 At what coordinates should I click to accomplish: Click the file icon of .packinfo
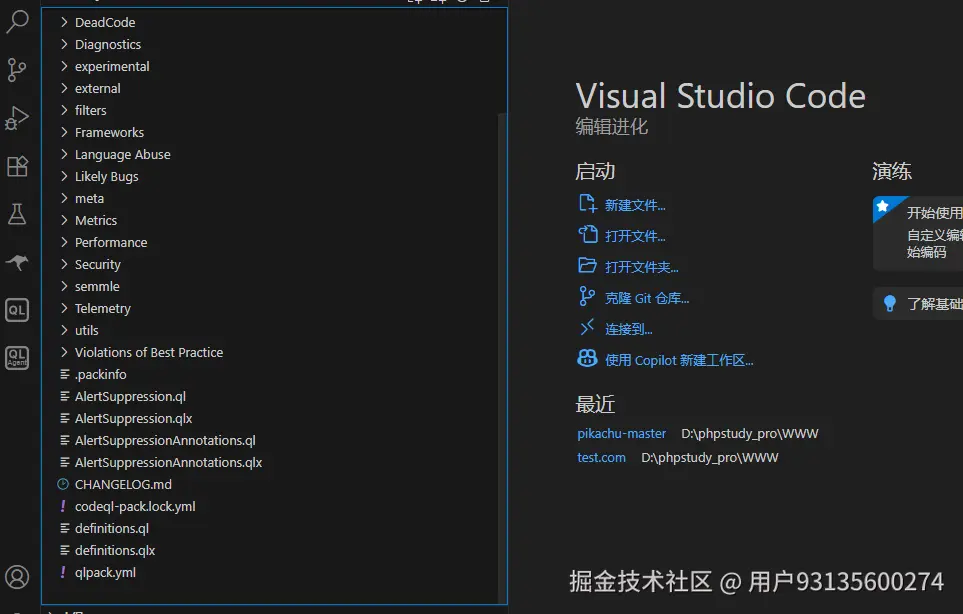pyautogui.click(x=64, y=375)
